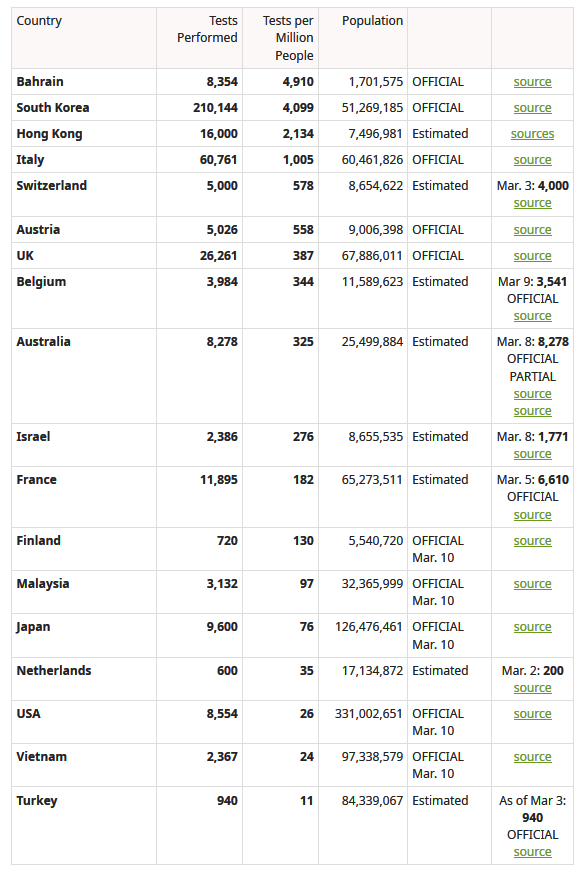The width and height of the screenshot is (583, 879).
Task: Open the Netherlands source link
Action: tap(532, 688)
